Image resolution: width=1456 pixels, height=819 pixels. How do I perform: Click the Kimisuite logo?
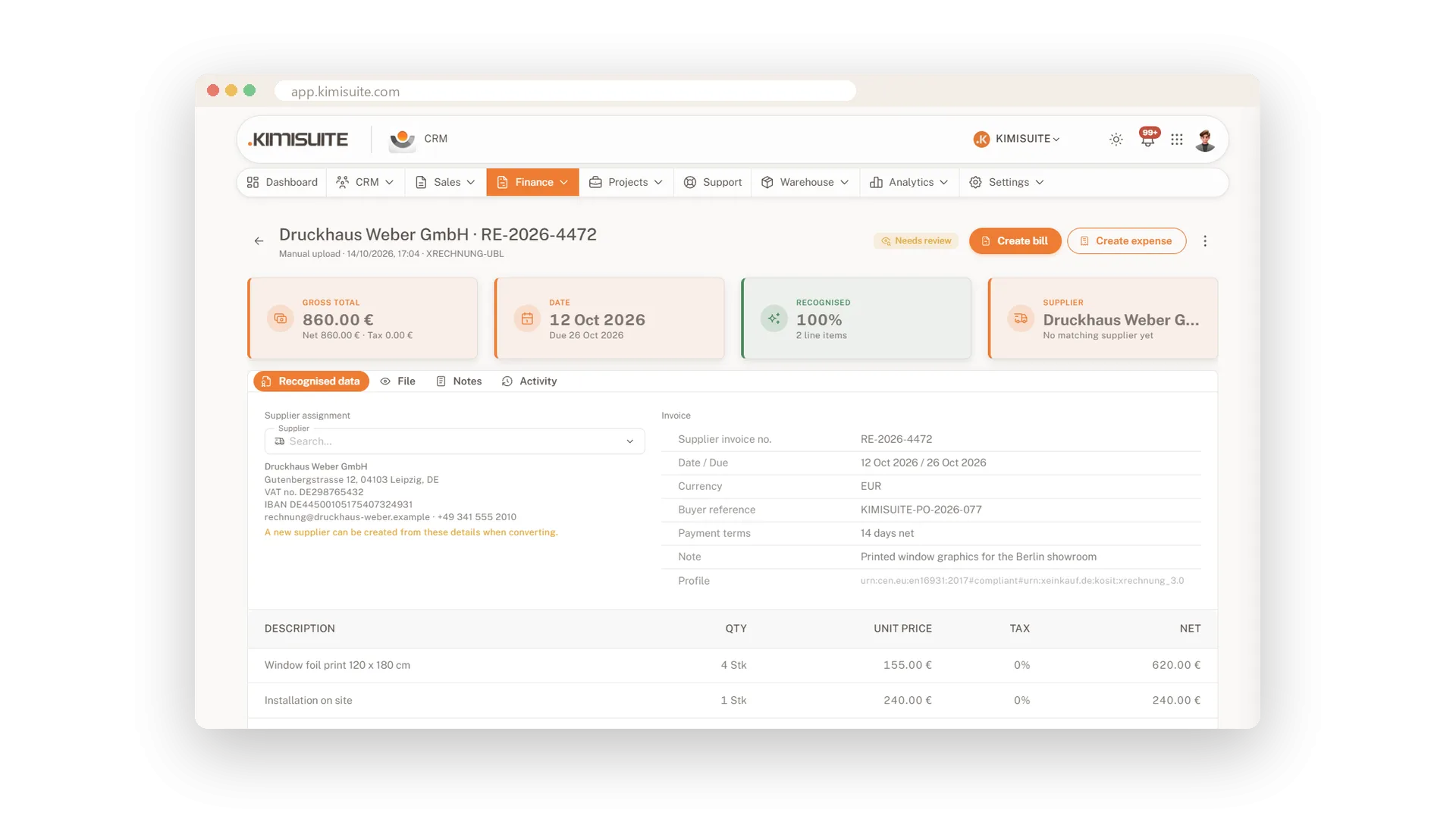298,140
